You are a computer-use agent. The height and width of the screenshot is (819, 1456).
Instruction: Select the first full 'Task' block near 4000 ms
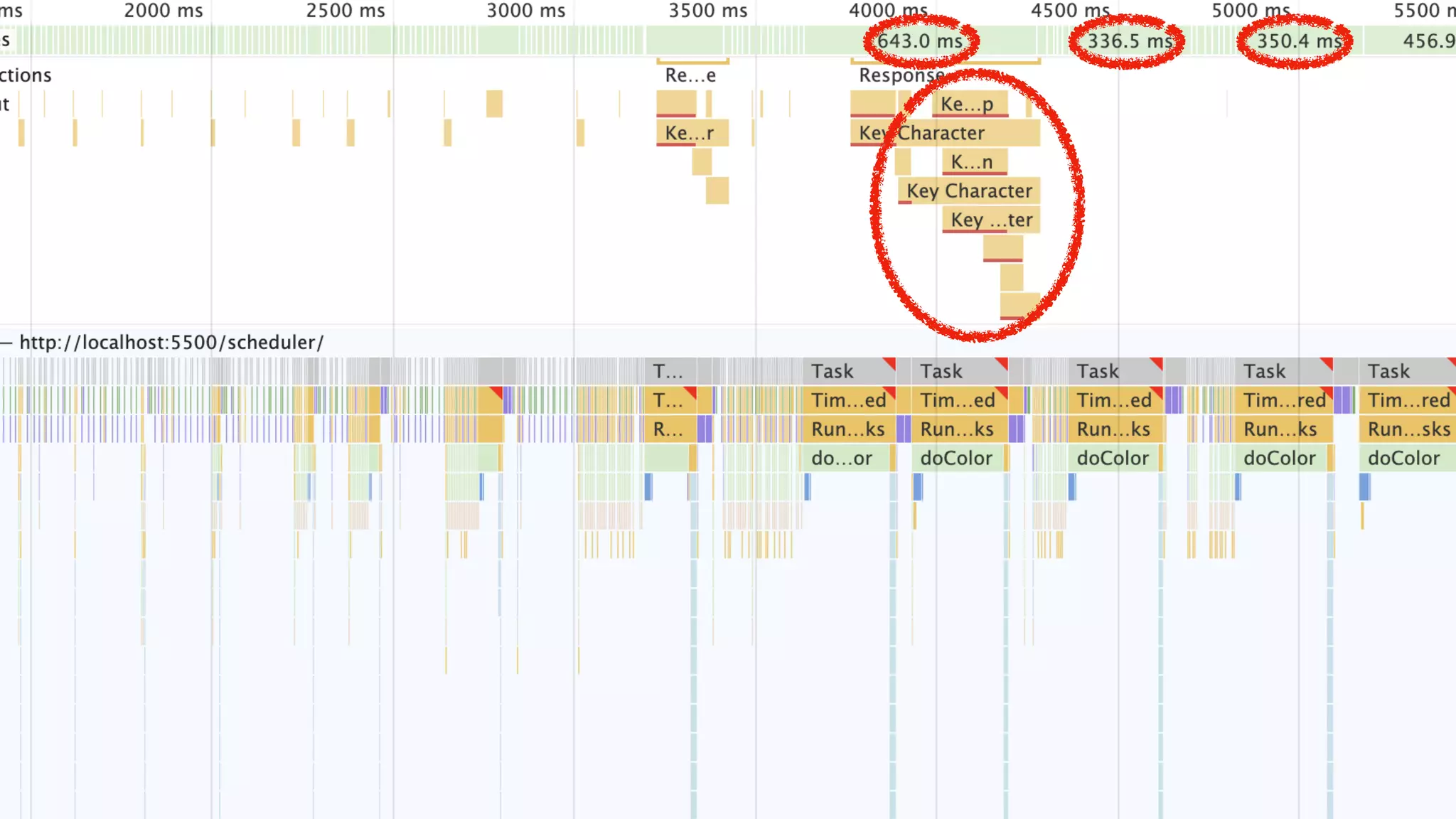(x=849, y=371)
